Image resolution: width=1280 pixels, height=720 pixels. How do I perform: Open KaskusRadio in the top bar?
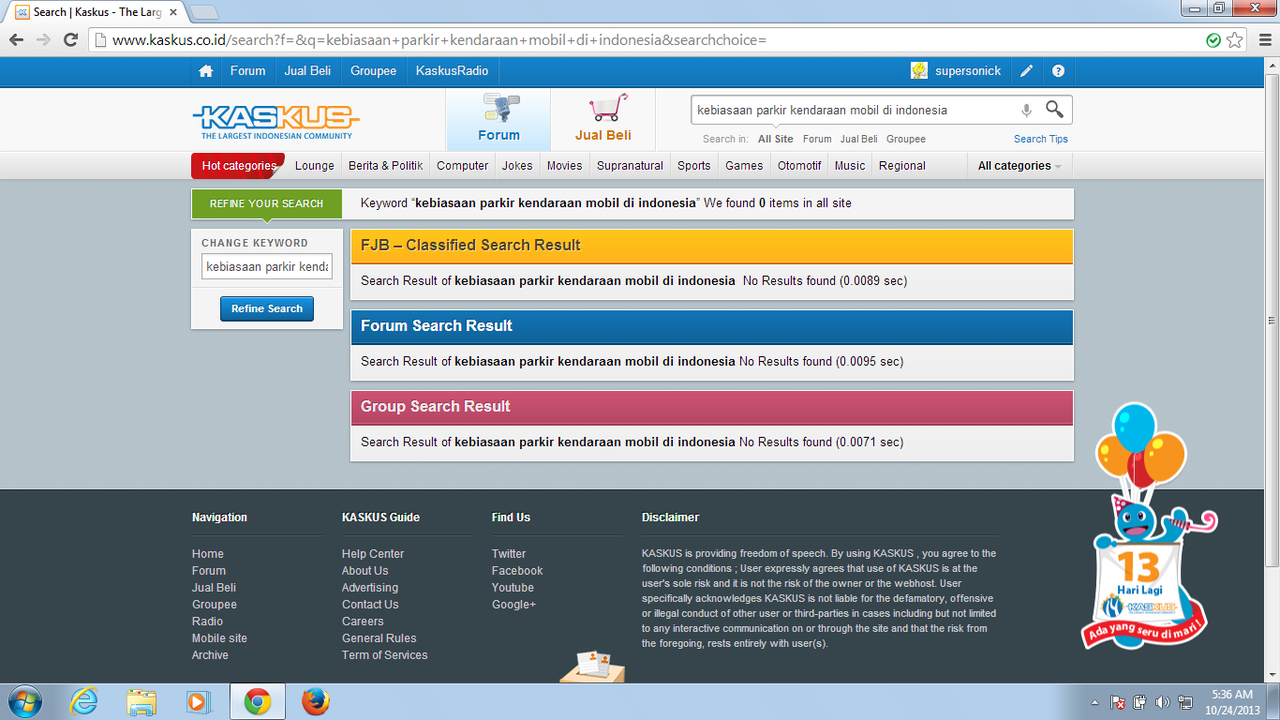[x=452, y=71]
